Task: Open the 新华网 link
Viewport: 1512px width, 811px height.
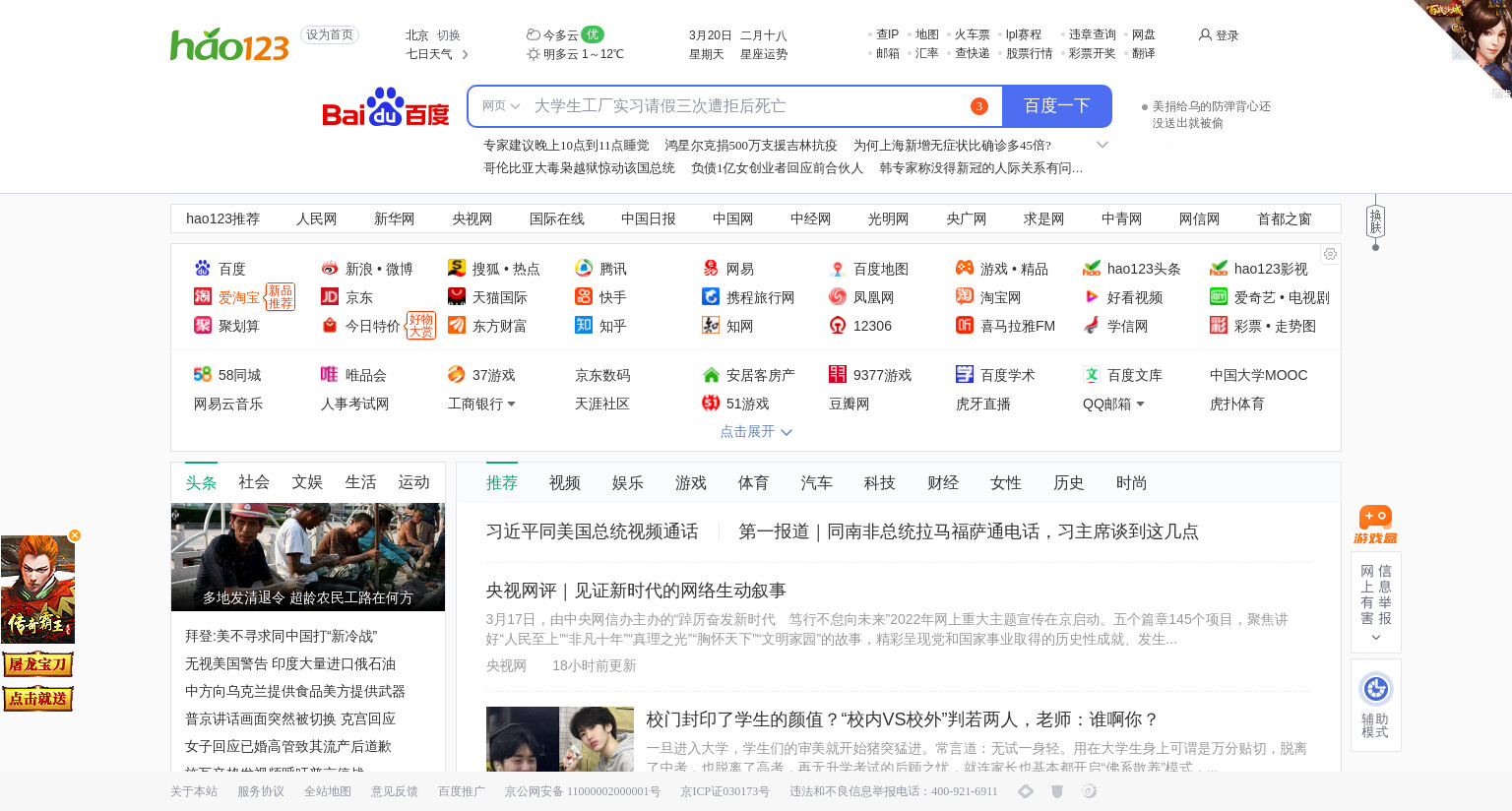Action: coord(395,218)
